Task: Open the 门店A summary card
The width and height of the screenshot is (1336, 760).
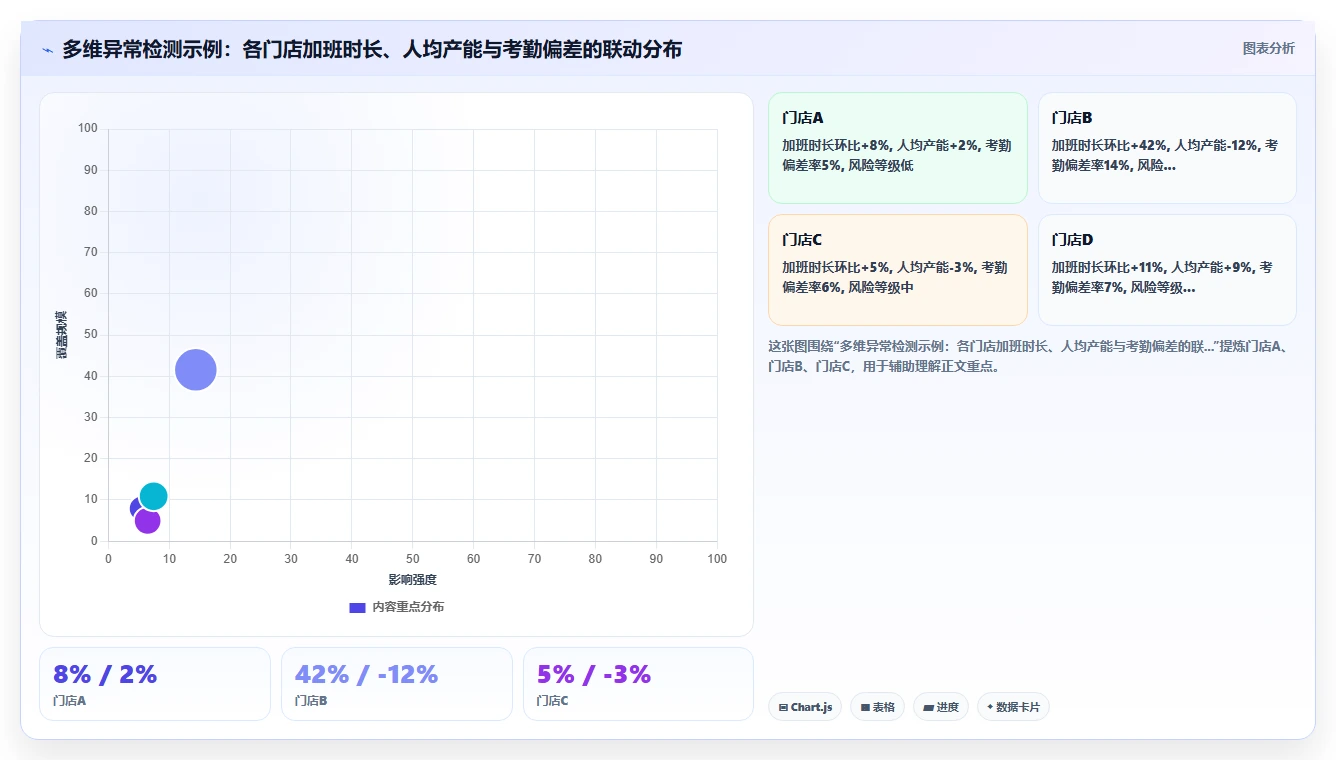Action: 897,148
